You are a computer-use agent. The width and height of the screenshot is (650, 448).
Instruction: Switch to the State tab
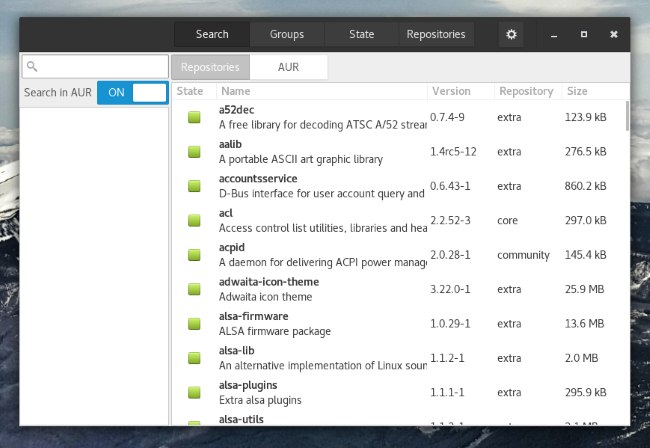pos(361,34)
